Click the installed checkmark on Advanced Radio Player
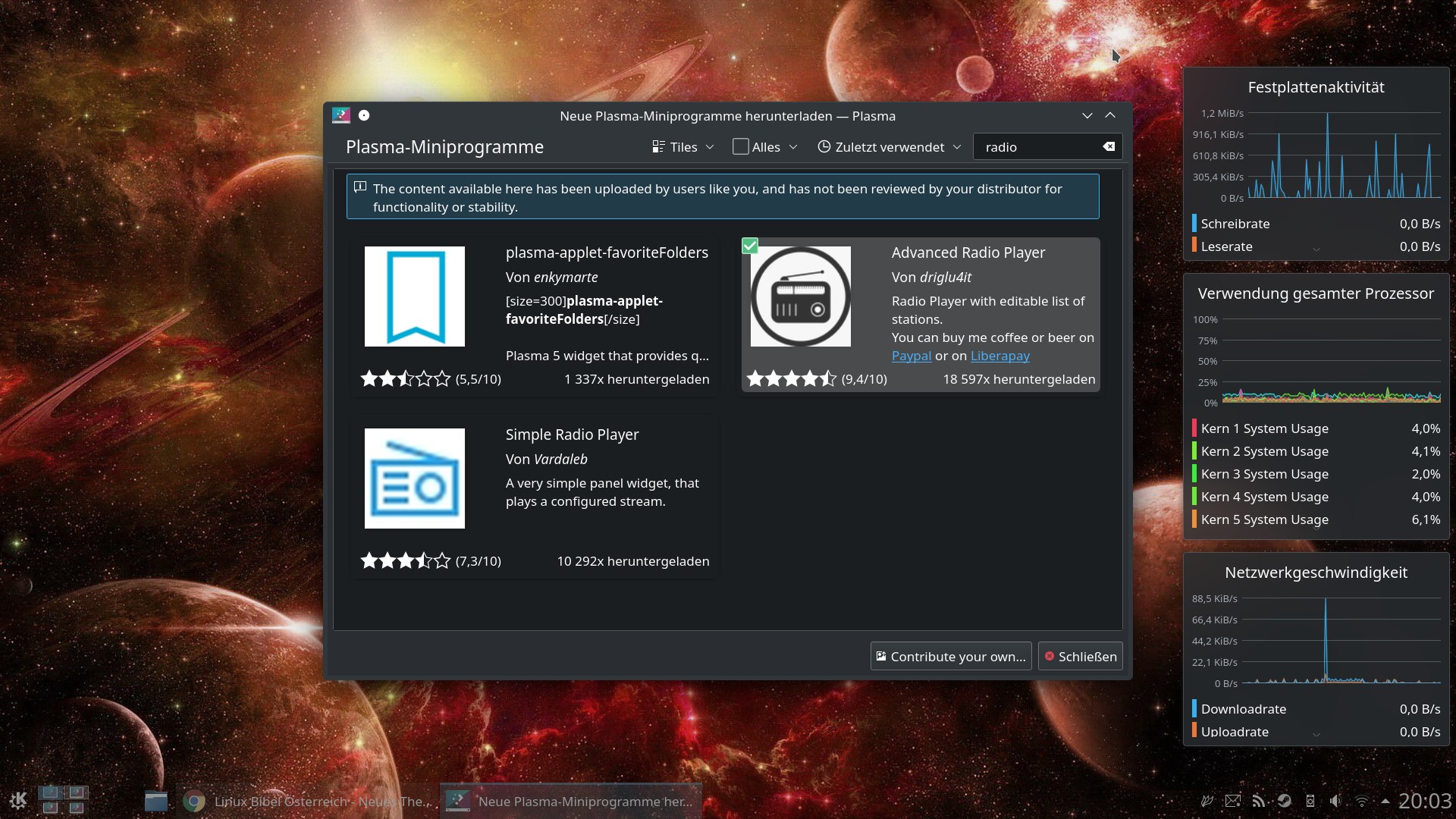This screenshot has height=819, width=1456. [750, 246]
